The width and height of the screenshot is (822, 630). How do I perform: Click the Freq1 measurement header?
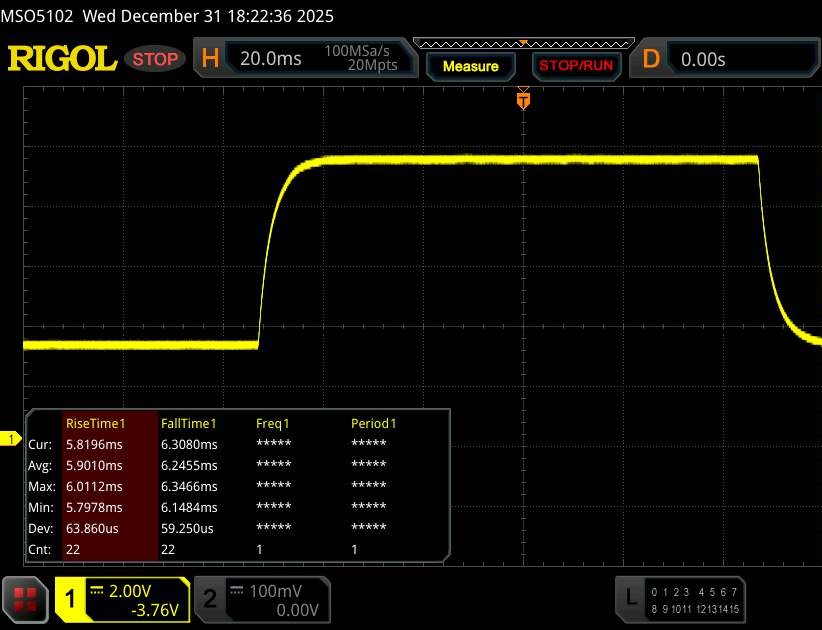pyautogui.click(x=273, y=423)
